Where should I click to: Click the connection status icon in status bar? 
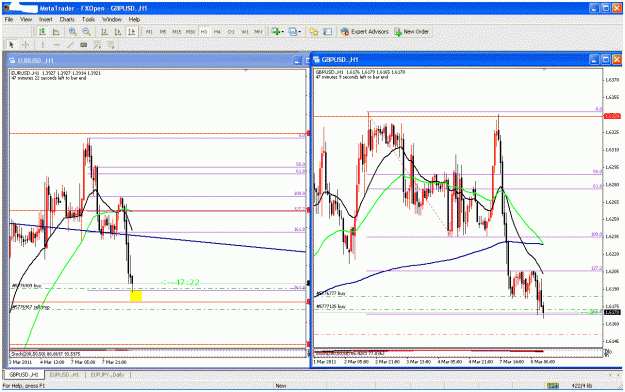coord(552,386)
